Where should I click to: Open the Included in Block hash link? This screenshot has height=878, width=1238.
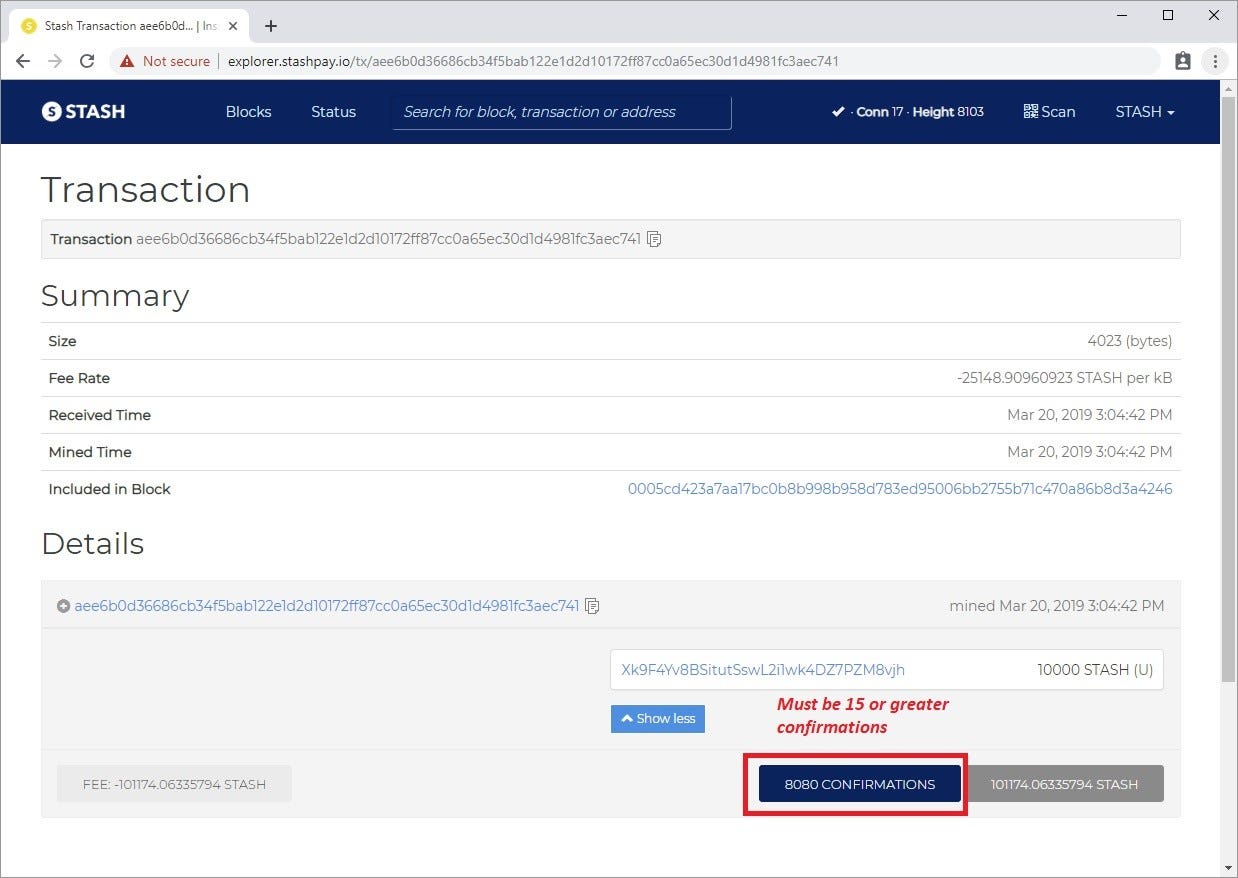900,489
